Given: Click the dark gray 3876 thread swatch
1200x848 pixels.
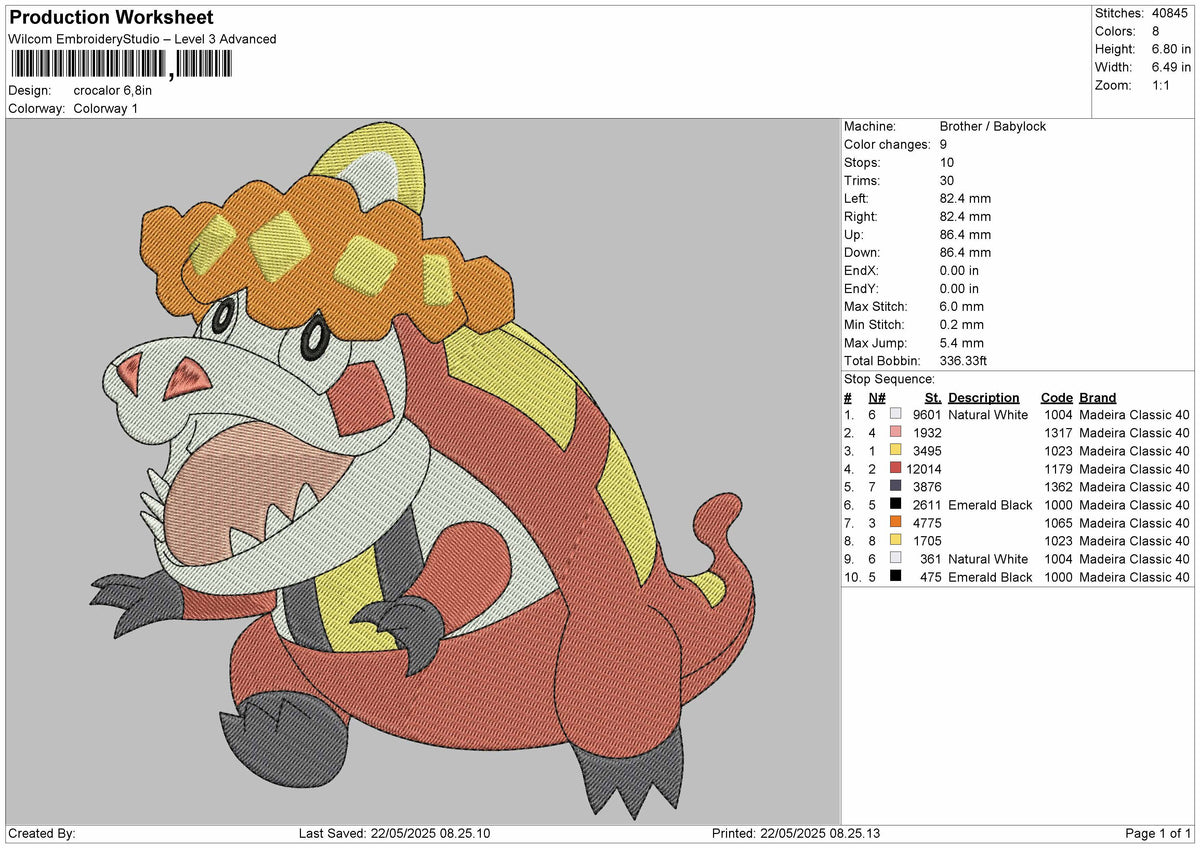Looking at the screenshot, I should pos(895,487).
